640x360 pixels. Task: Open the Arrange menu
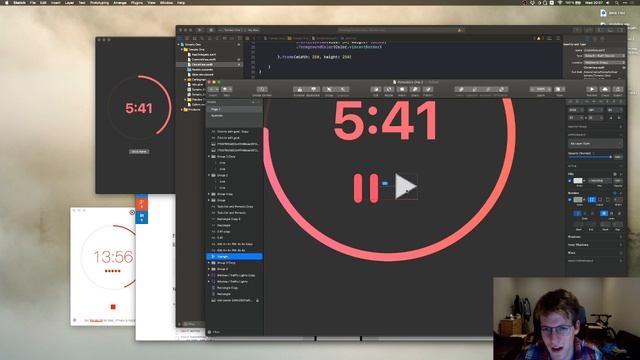point(120,2)
